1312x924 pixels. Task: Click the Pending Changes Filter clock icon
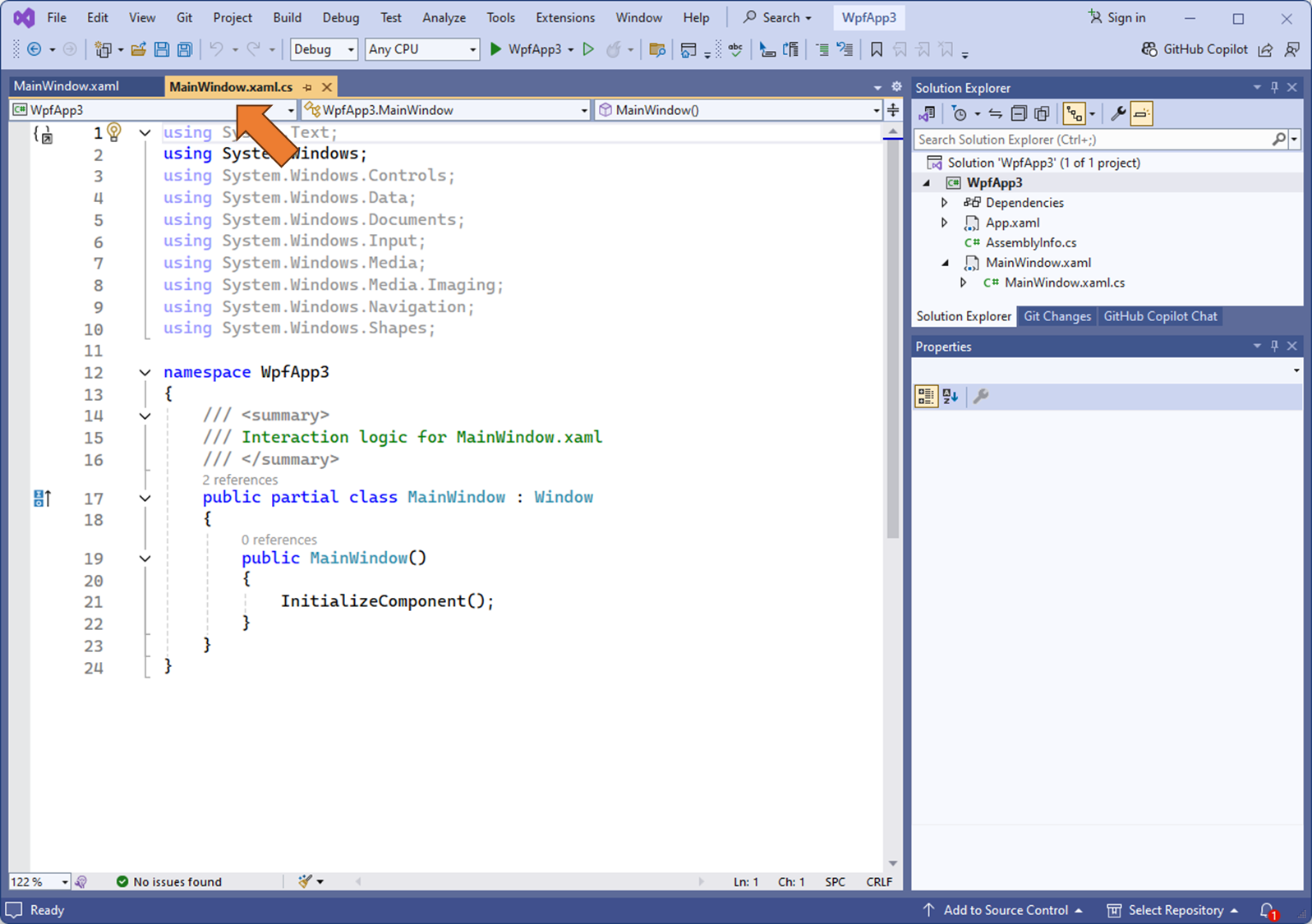tap(959, 113)
